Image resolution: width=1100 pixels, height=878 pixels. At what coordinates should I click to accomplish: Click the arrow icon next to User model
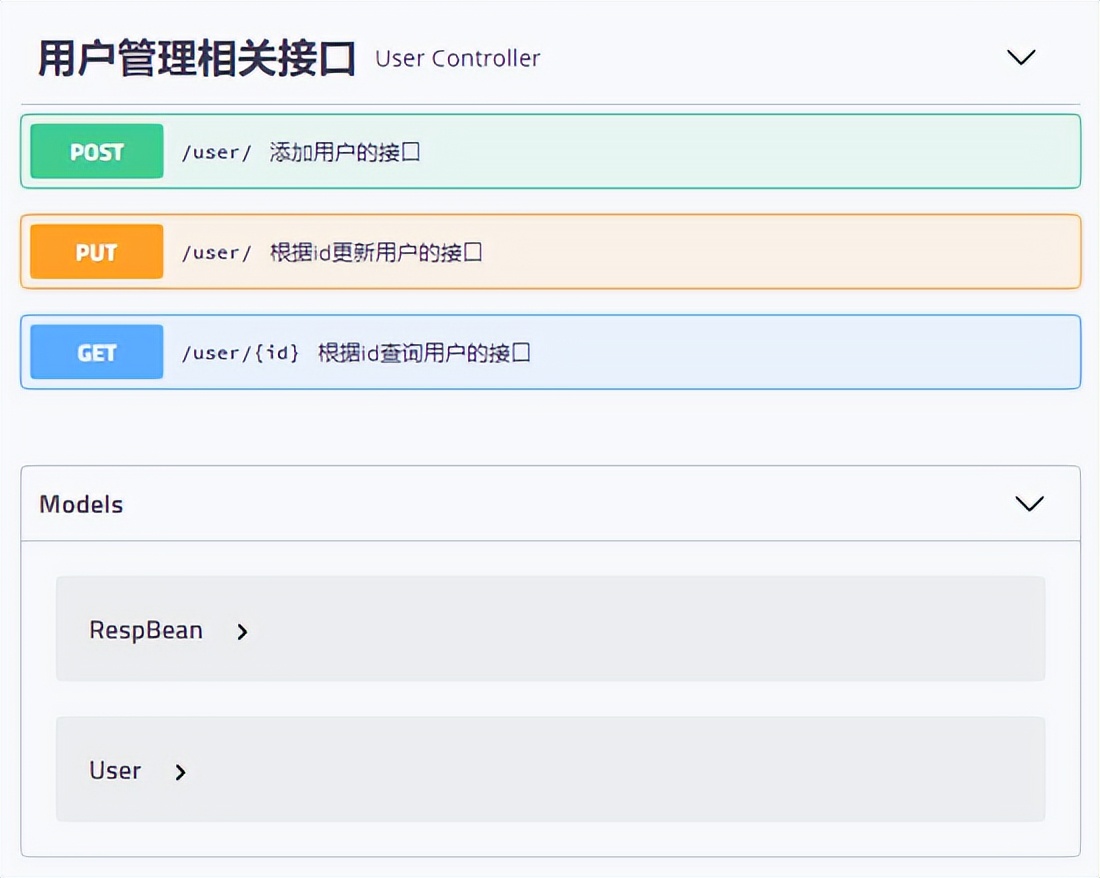(180, 771)
